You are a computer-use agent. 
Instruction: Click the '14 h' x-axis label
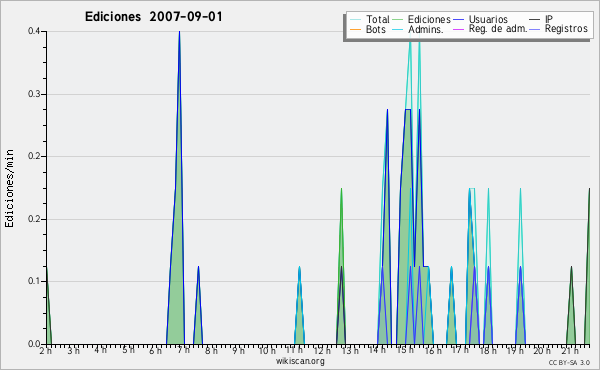pos(377,350)
